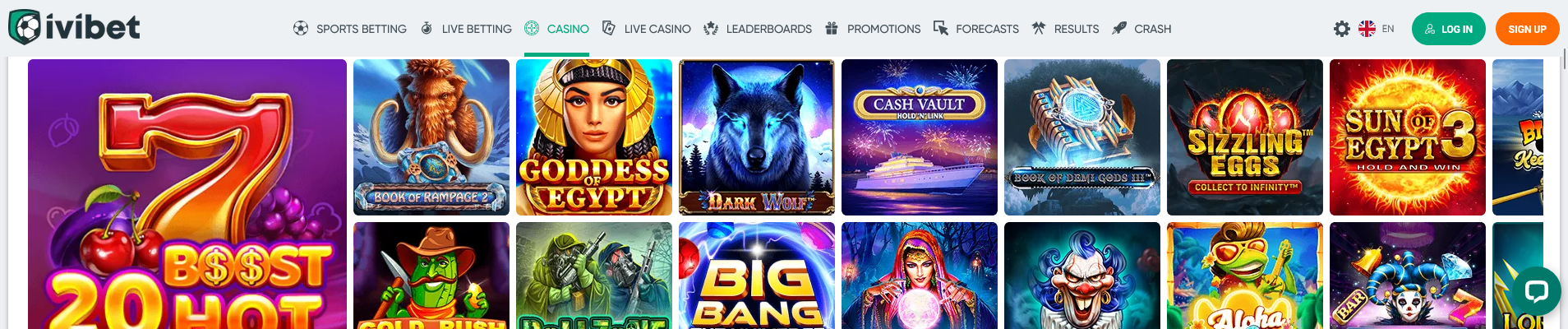Open Sun of Egypt 3 game
This screenshot has height=329, width=1568.
[1408, 137]
